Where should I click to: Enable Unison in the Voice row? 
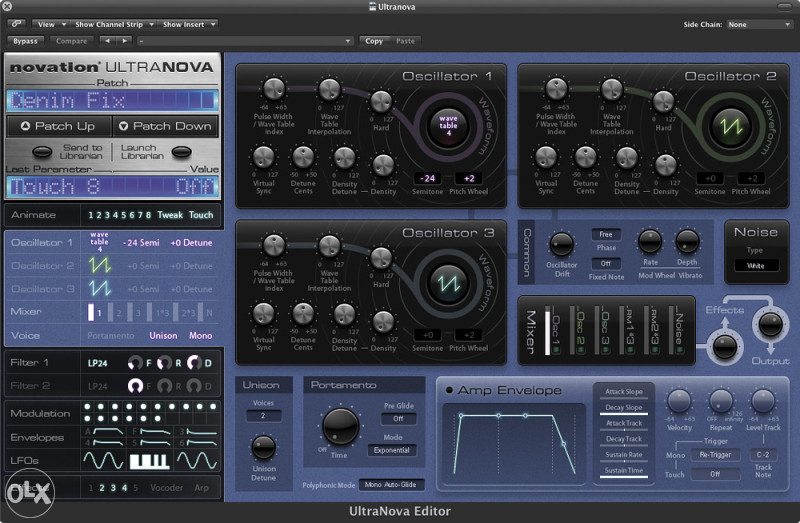point(163,336)
